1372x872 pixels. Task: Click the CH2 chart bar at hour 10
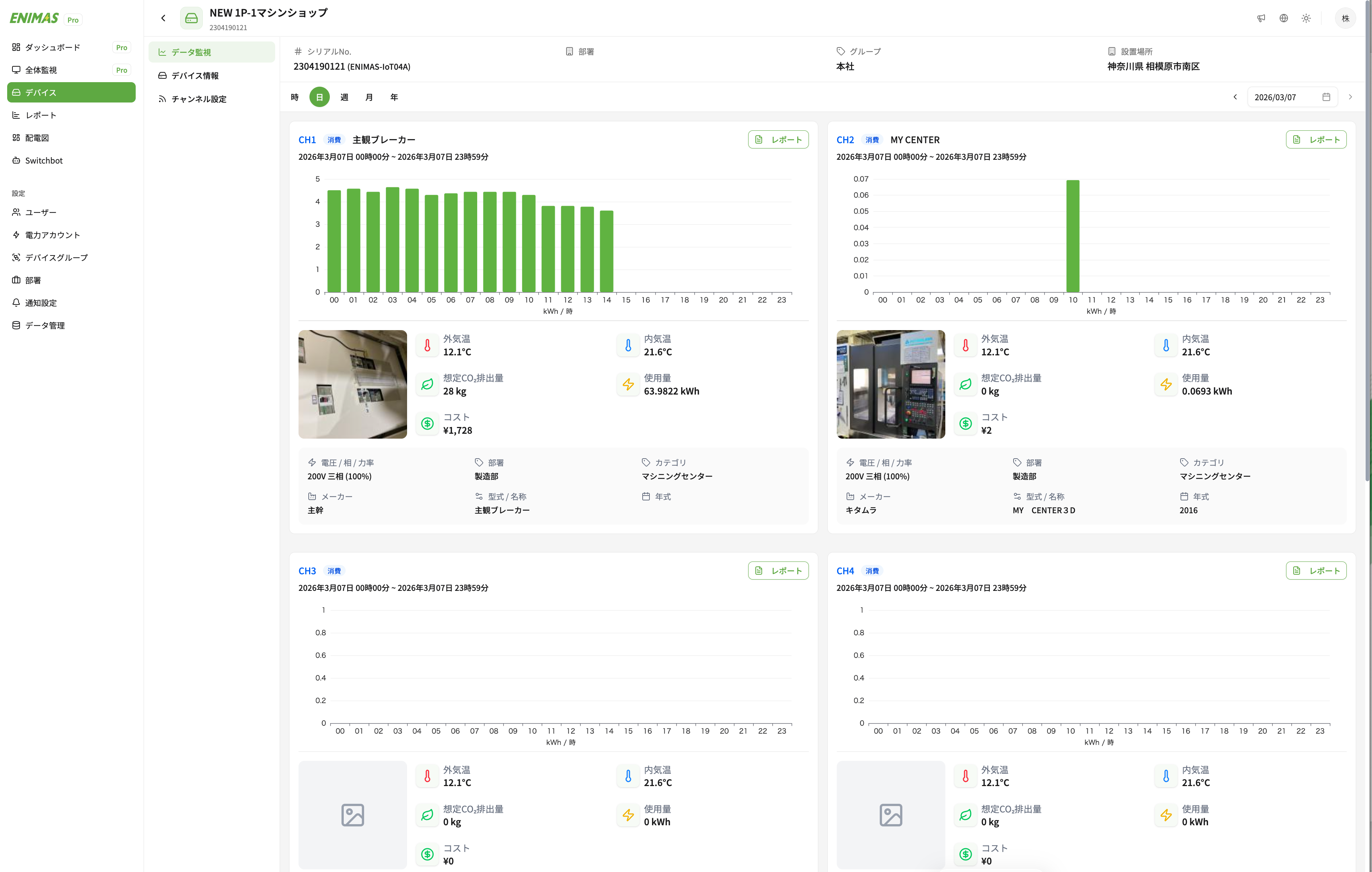tap(1073, 236)
